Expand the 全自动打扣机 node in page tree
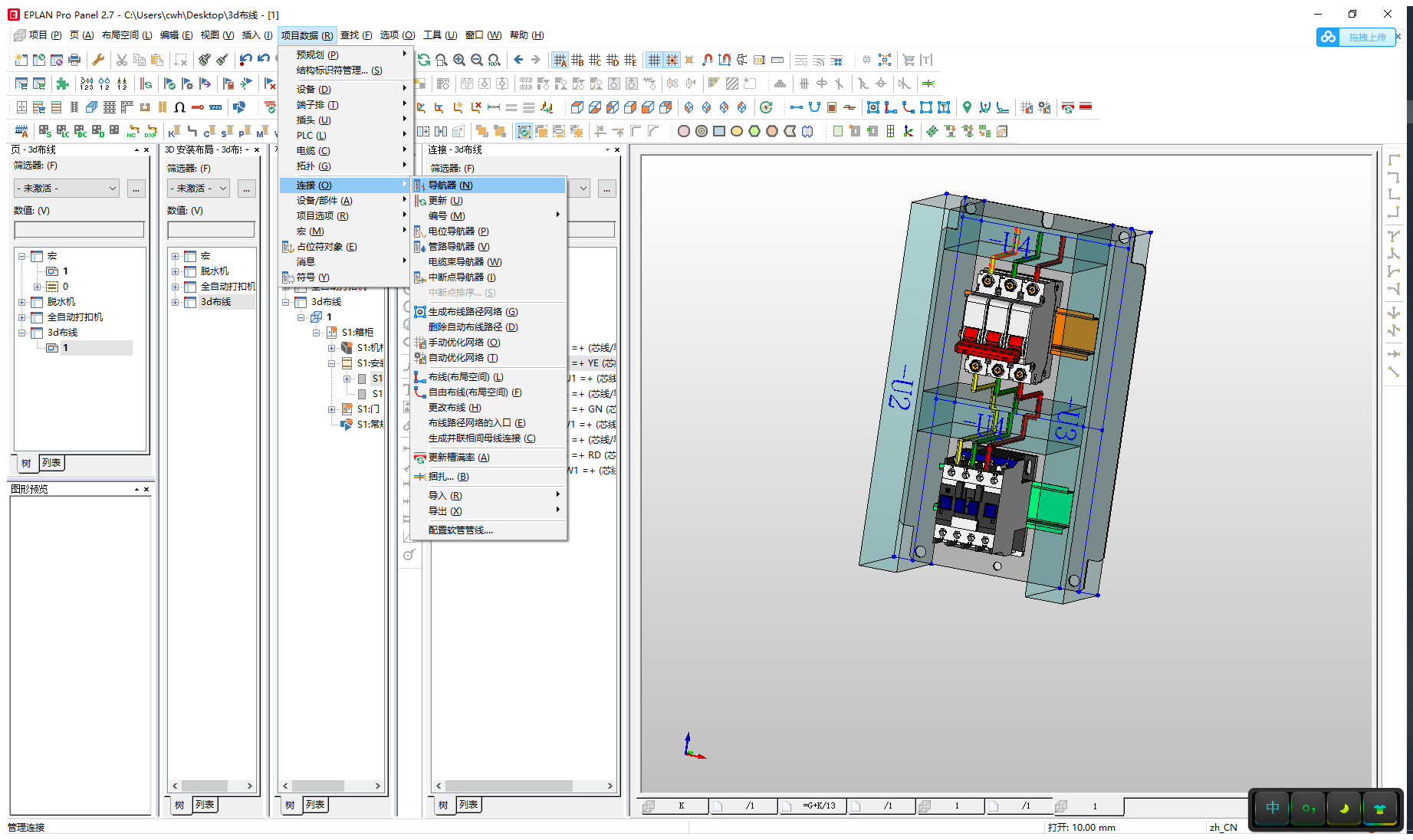Screen dimensions: 1413x840 [x=22, y=317]
